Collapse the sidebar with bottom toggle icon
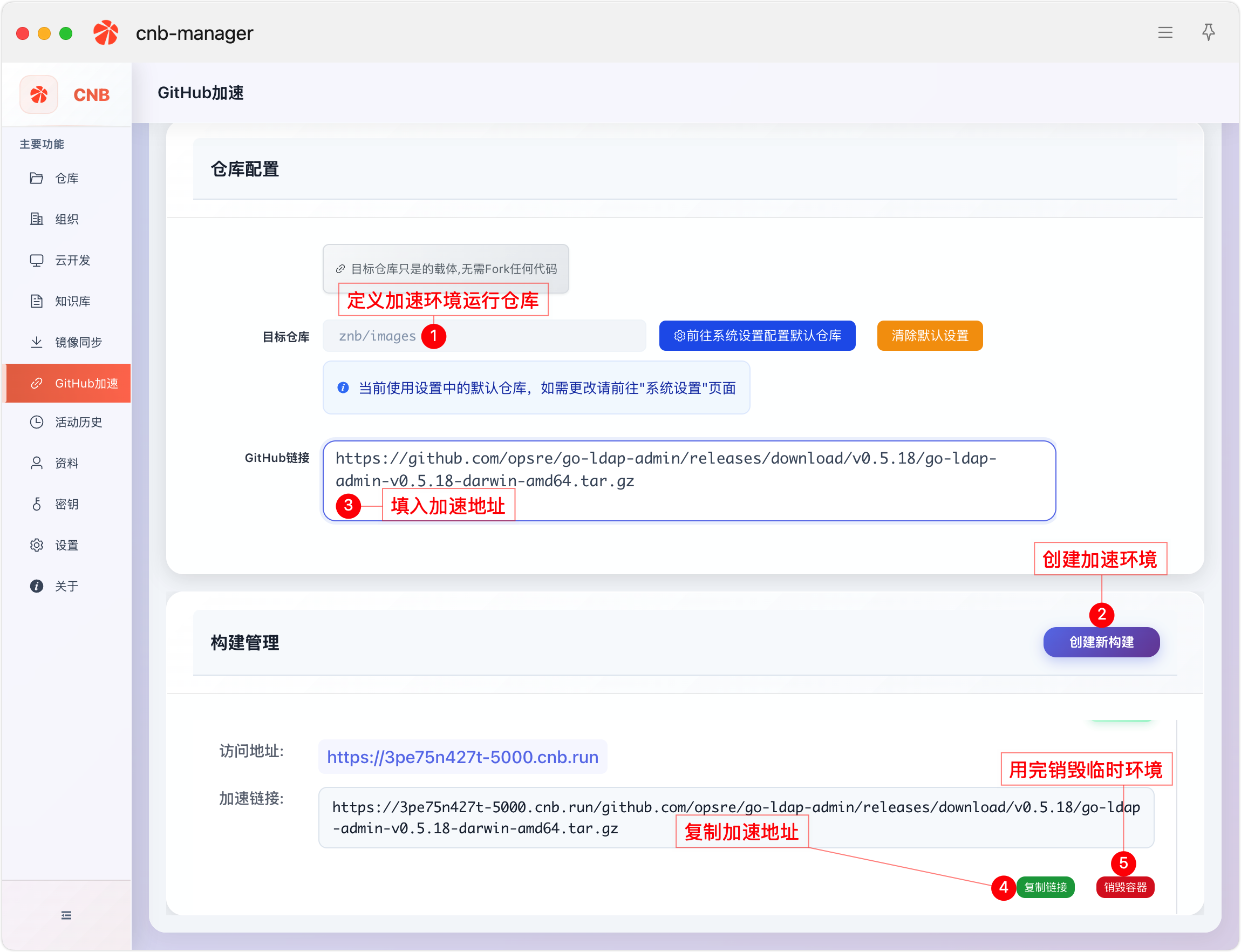Screen dimensions: 1241x952 point(66,916)
